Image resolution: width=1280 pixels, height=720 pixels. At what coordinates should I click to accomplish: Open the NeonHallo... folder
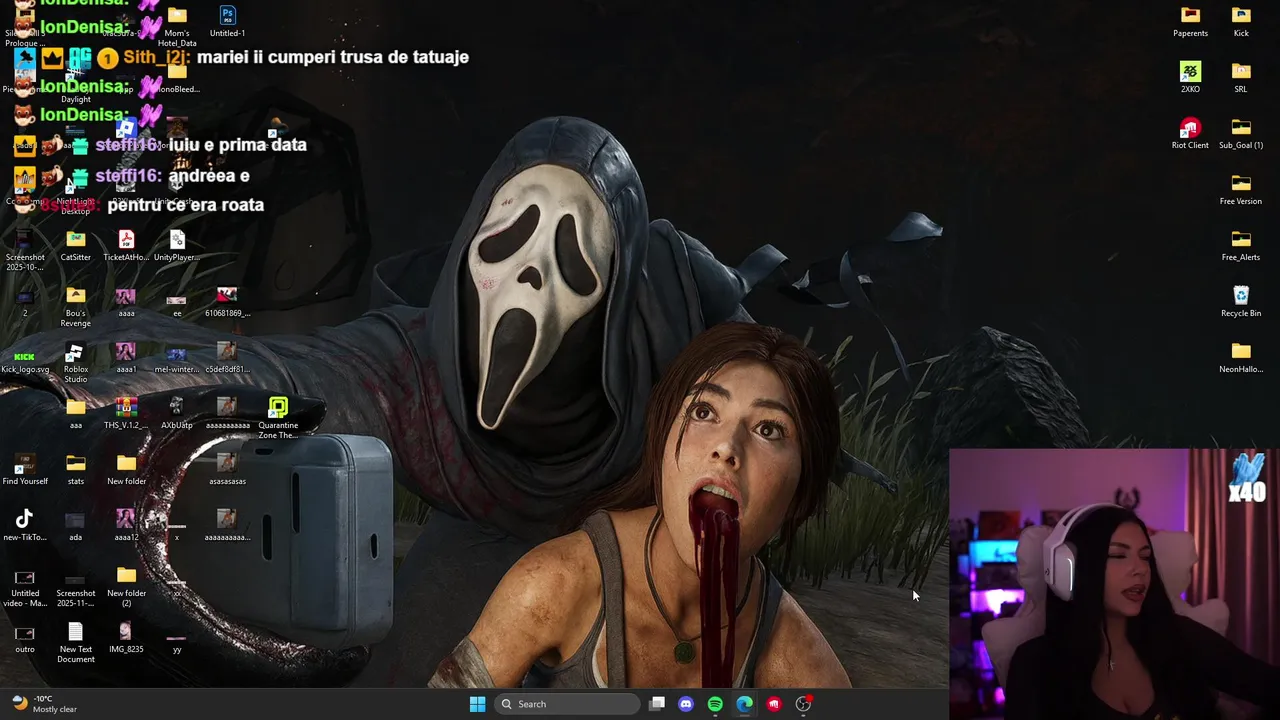[x=1241, y=351]
